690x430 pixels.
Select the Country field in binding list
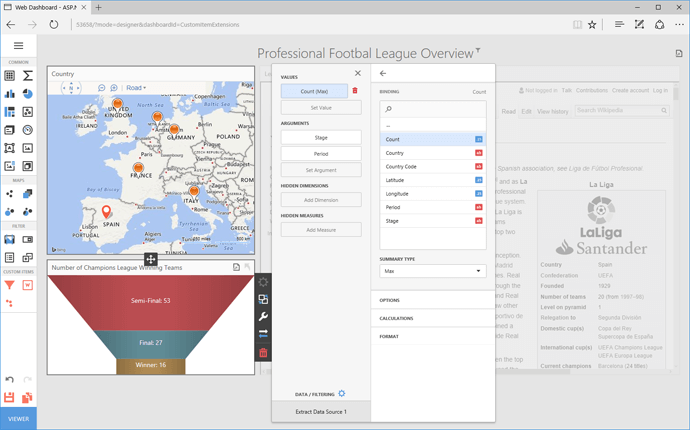(x=395, y=153)
